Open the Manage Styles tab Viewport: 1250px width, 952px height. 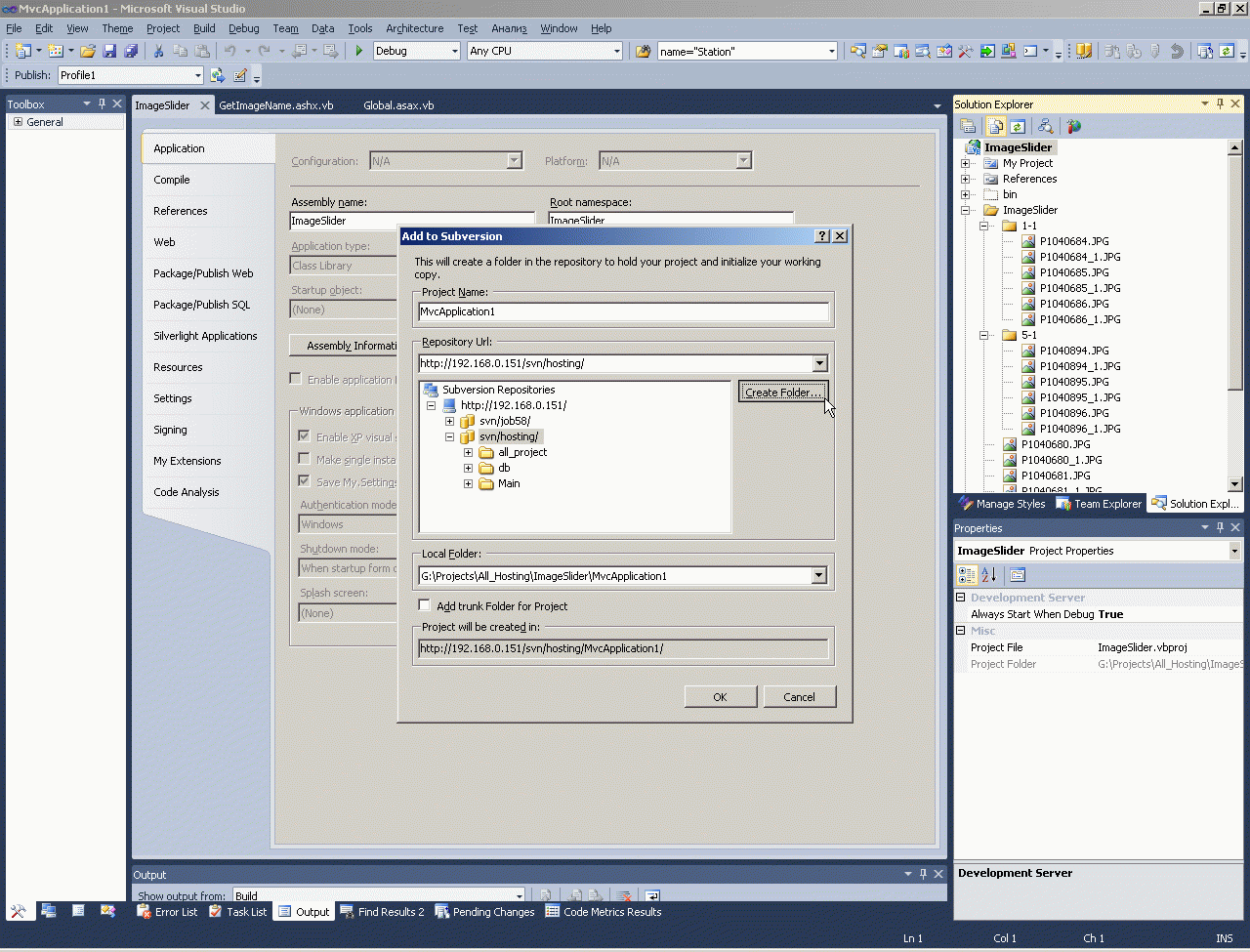point(1002,504)
